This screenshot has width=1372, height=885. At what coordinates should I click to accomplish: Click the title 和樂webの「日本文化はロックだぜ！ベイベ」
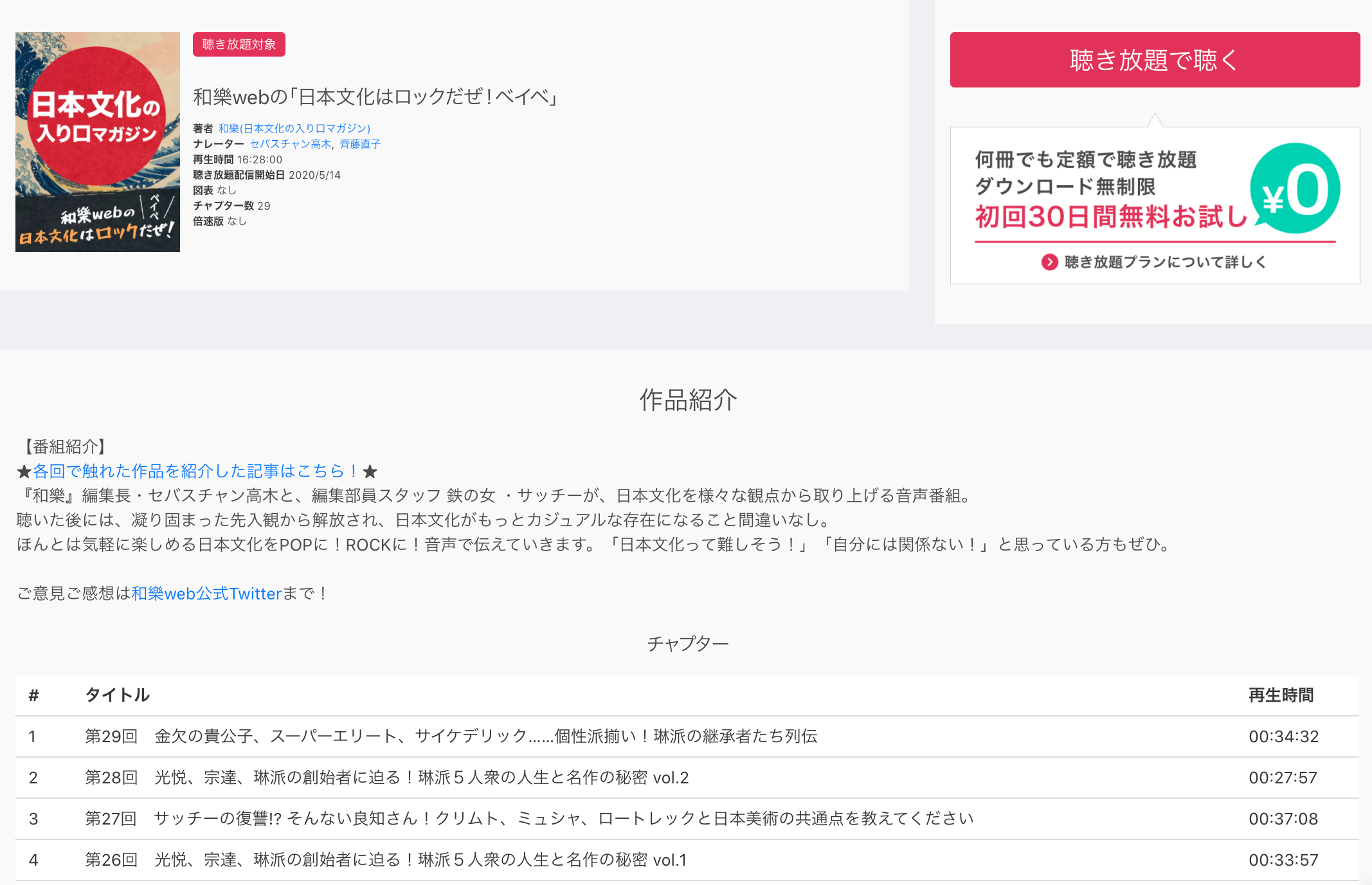pos(376,97)
